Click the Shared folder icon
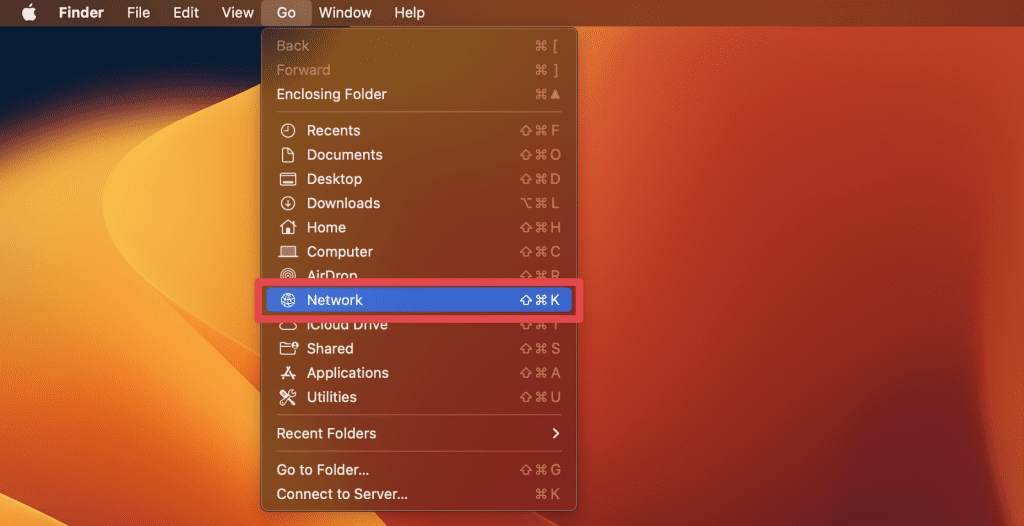Viewport: 1024px width, 526px height. 289,348
